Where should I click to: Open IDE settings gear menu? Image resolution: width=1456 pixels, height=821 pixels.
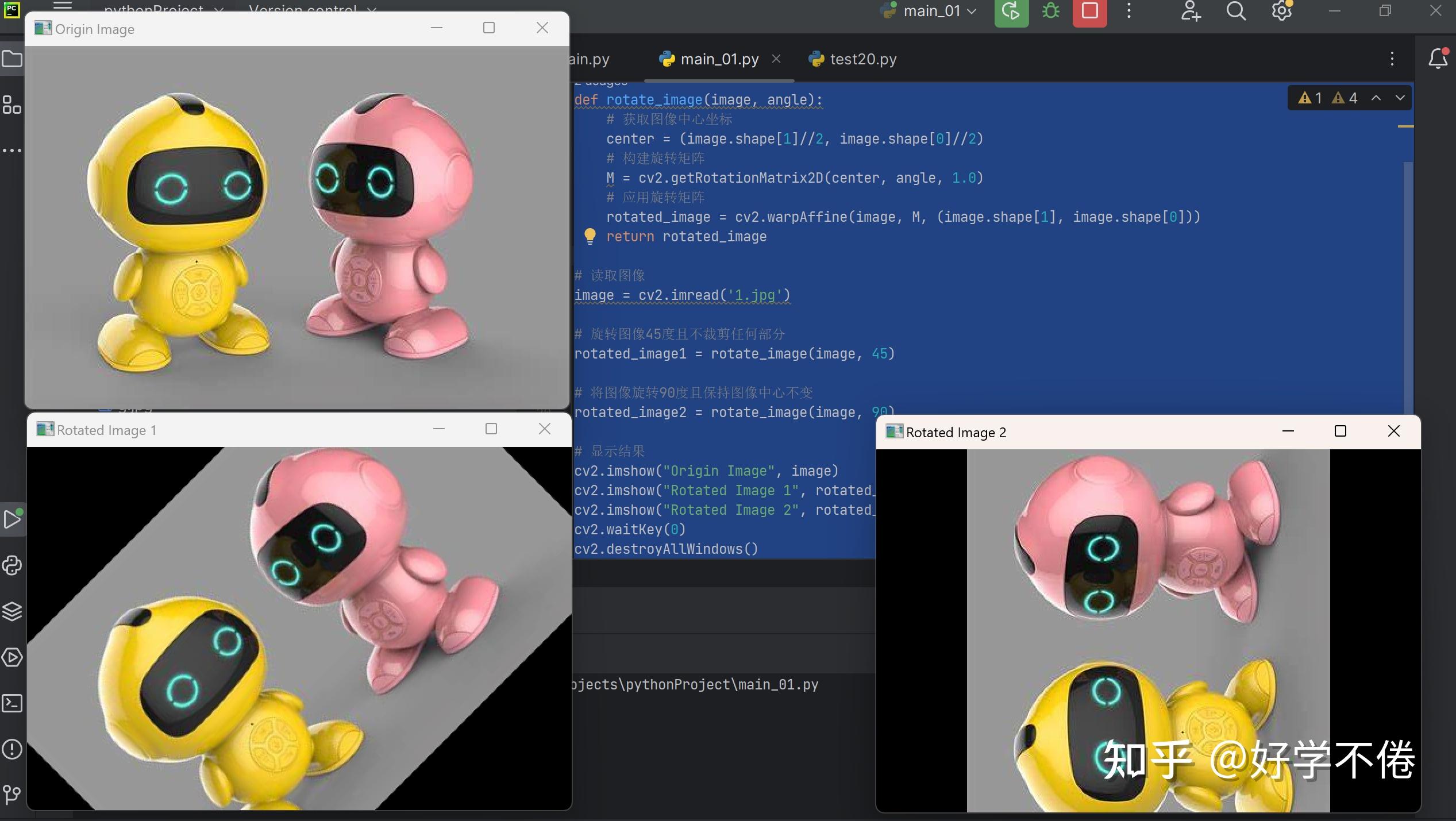[x=1282, y=11]
